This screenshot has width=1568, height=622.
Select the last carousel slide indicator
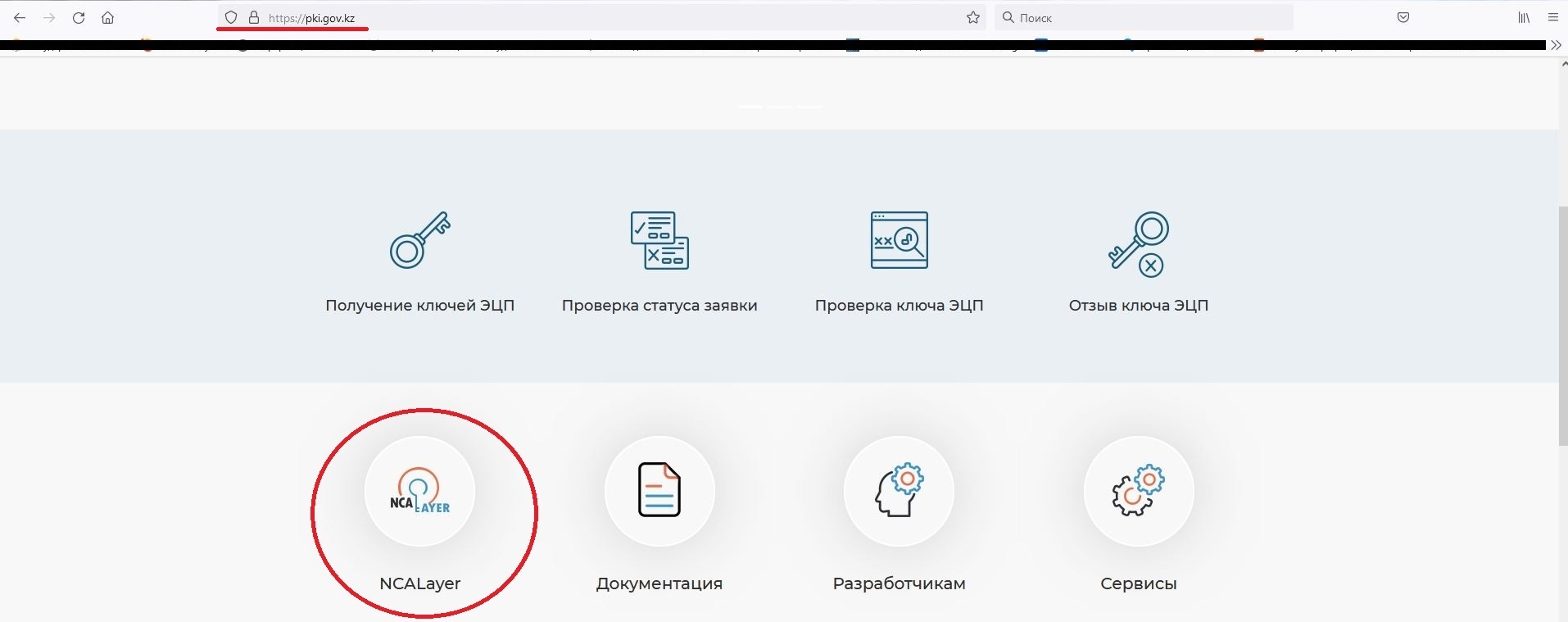coord(809,107)
